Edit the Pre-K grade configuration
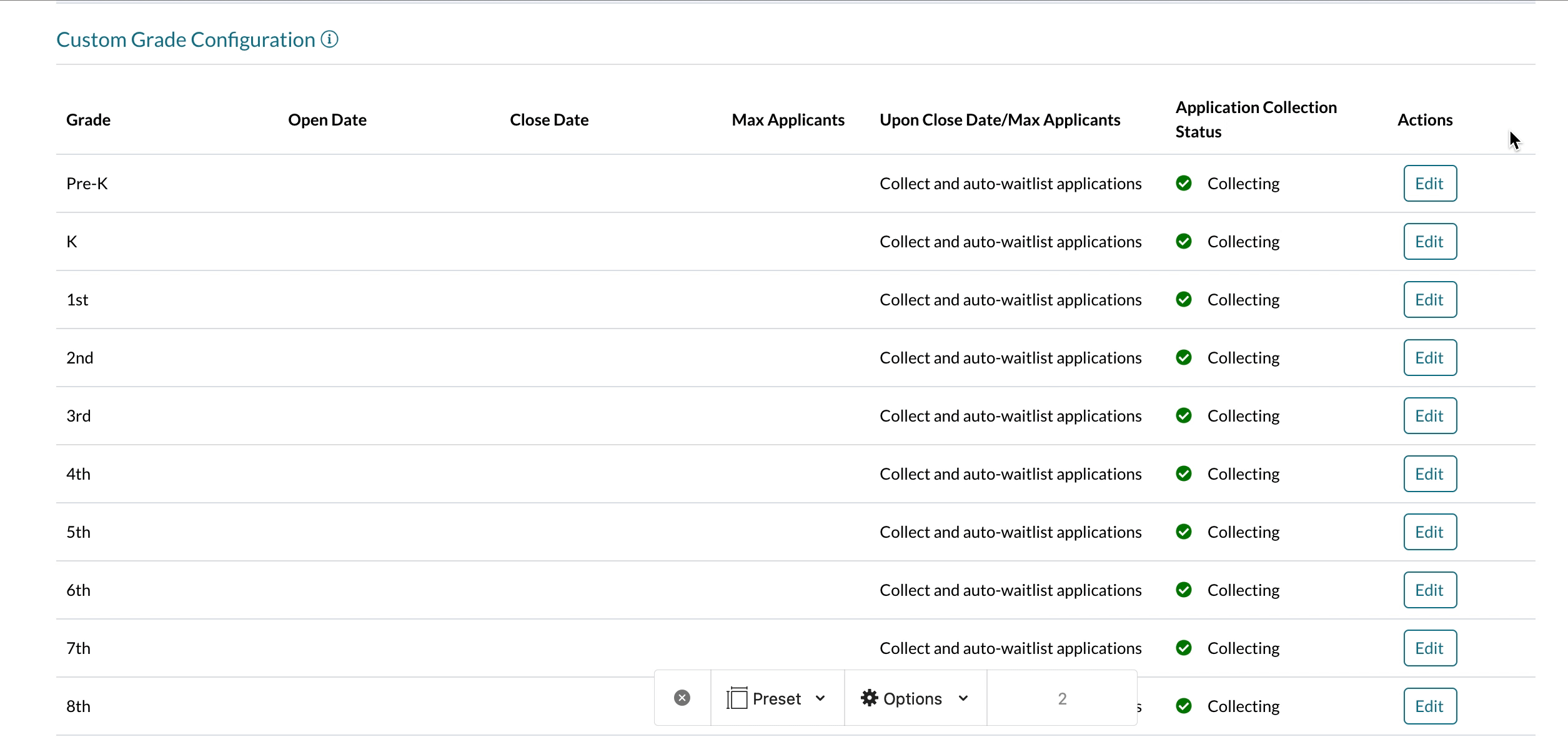This screenshot has height=737, width=1568. pyautogui.click(x=1429, y=183)
